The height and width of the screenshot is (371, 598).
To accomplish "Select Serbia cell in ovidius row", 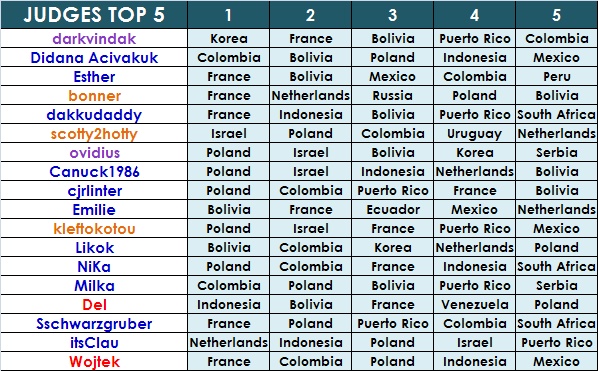I will point(556,153).
